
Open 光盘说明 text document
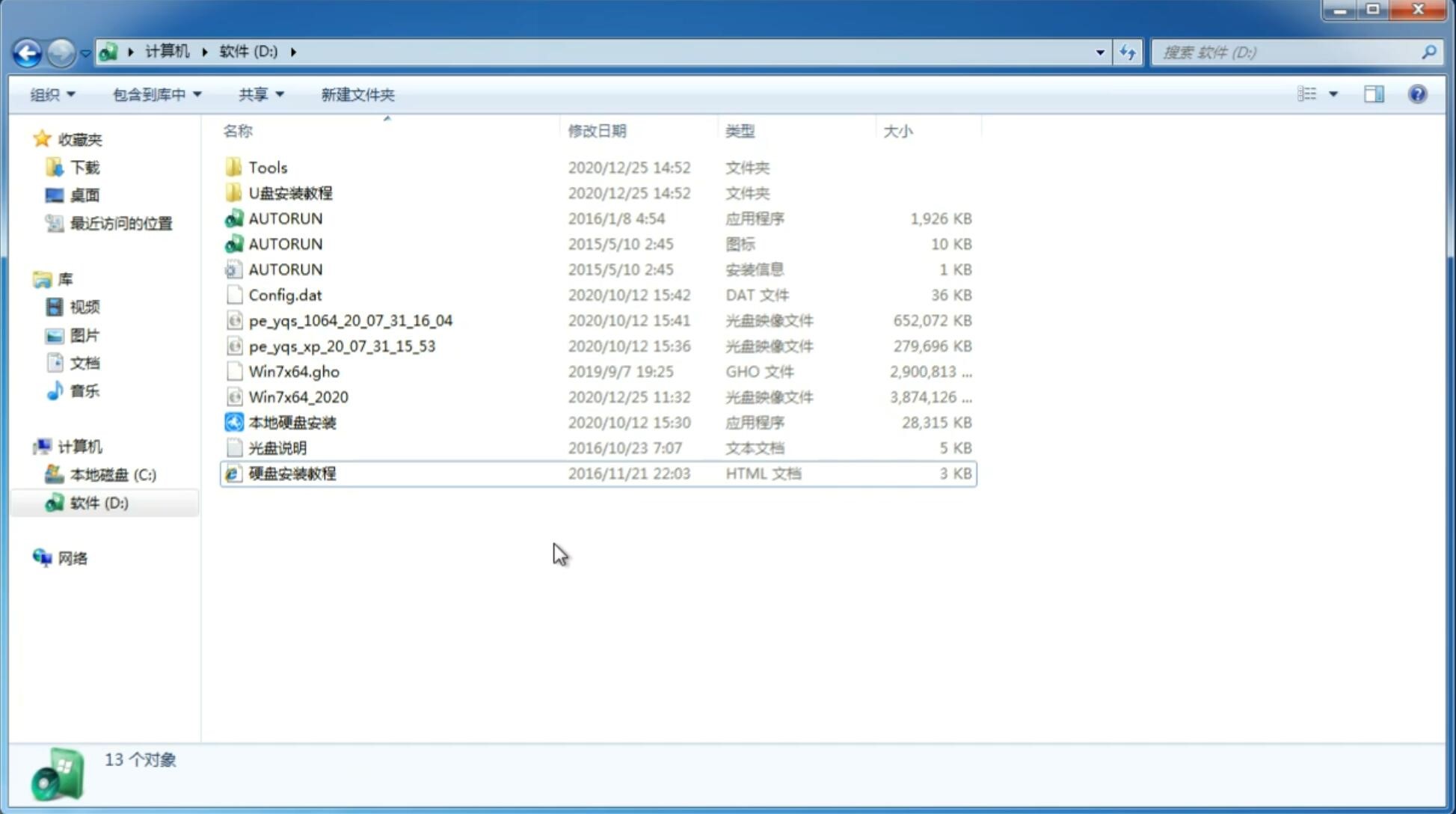click(x=277, y=448)
